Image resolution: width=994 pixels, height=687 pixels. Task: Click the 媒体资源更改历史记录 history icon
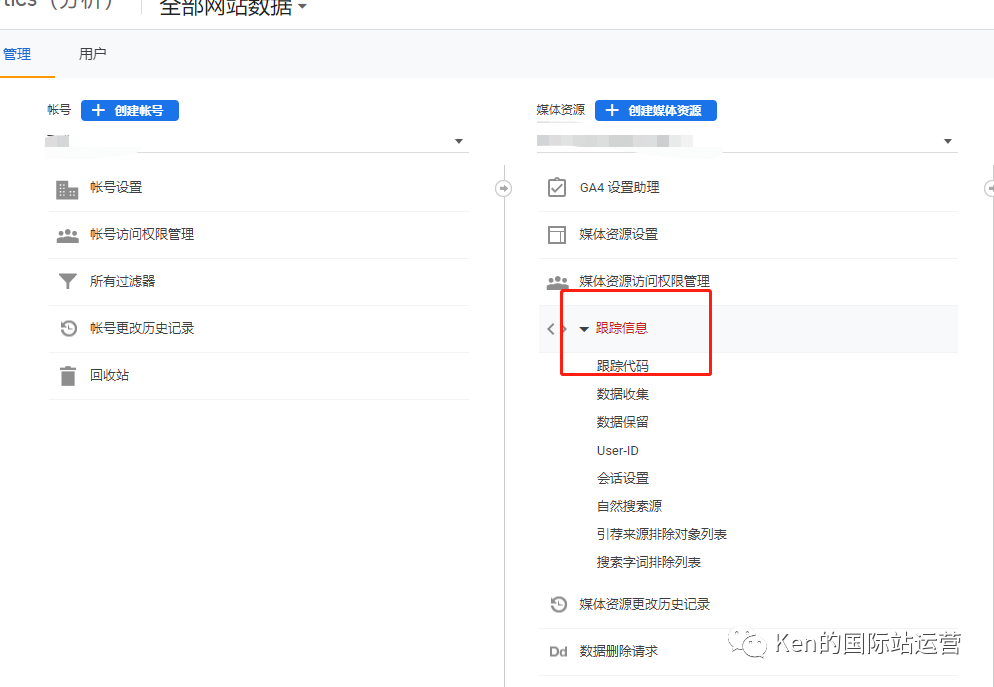[x=558, y=604]
